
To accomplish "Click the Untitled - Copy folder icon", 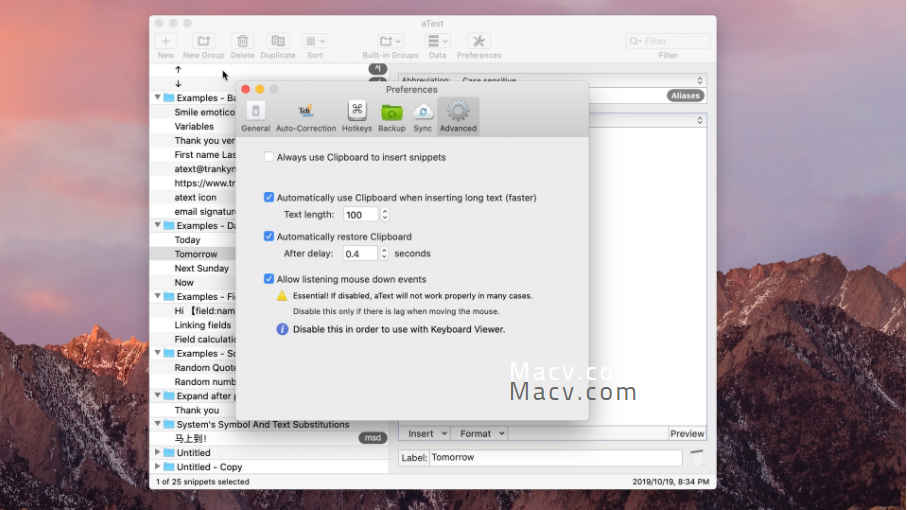I will (169, 467).
